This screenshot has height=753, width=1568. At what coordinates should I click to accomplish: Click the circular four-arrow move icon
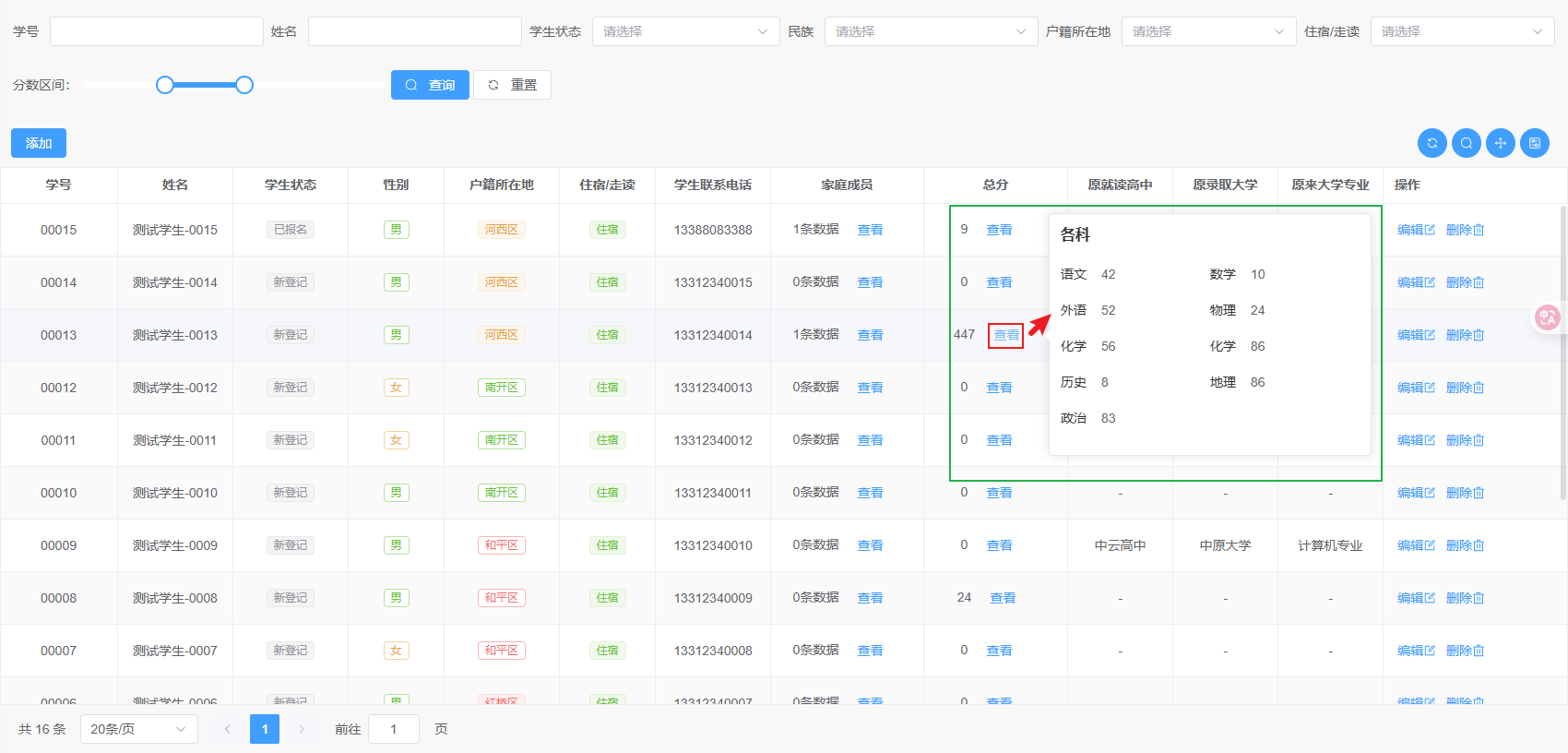point(1501,143)
